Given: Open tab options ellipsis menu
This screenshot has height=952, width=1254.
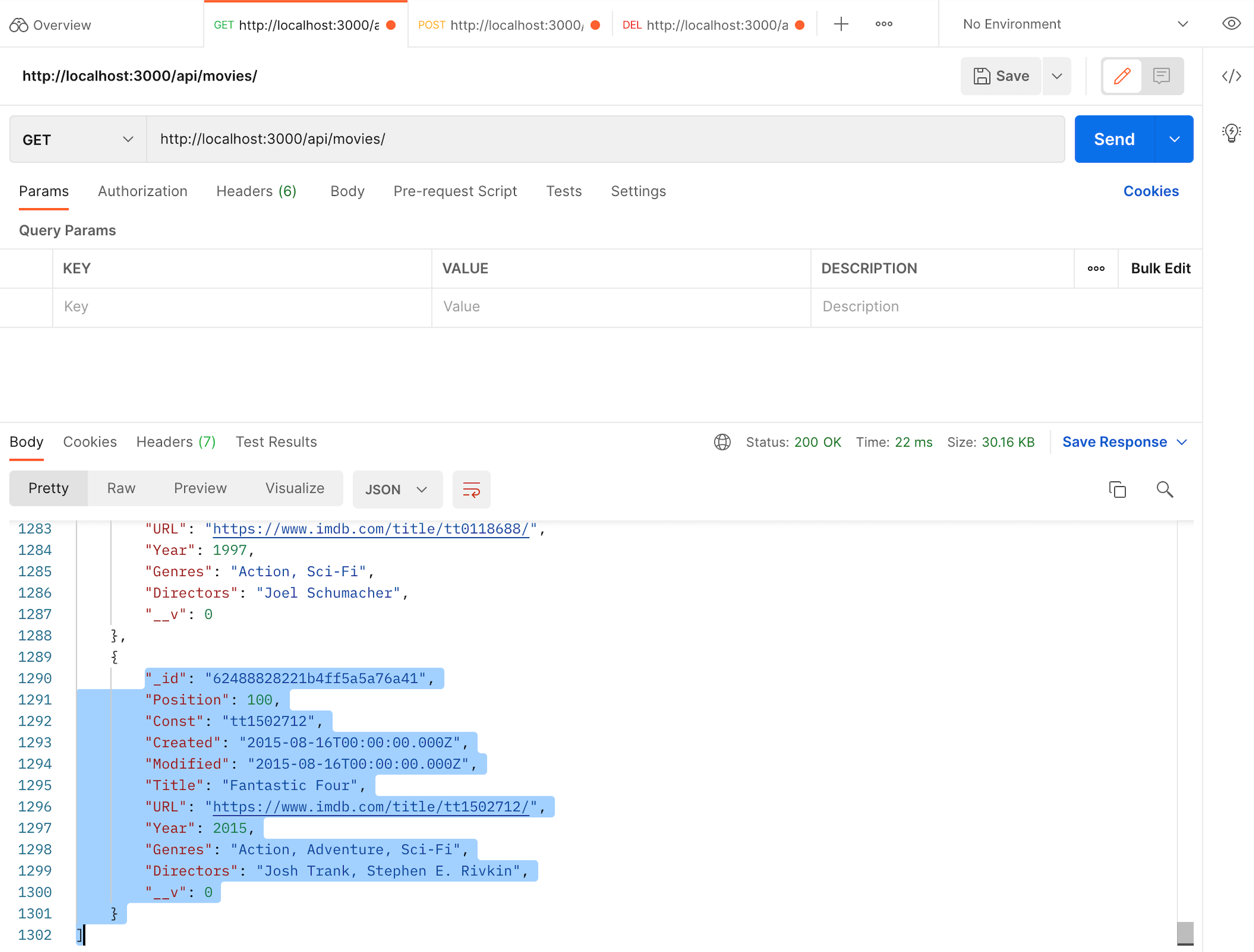Looking at the screenshot, I should click(x=883, y=24).
